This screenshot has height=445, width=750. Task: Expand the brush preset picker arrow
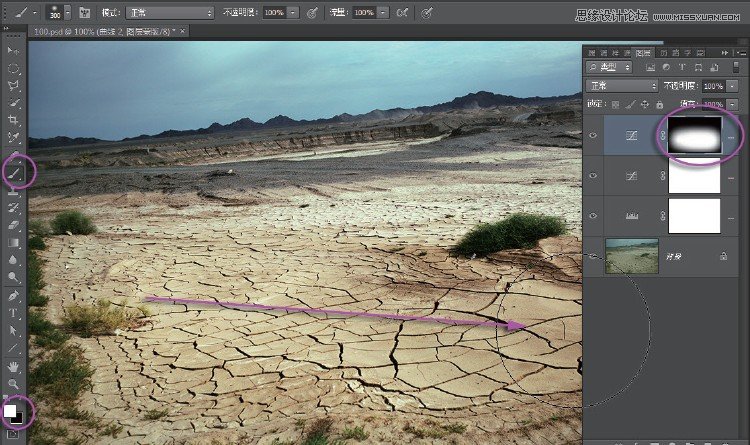(x=67, y=13)
